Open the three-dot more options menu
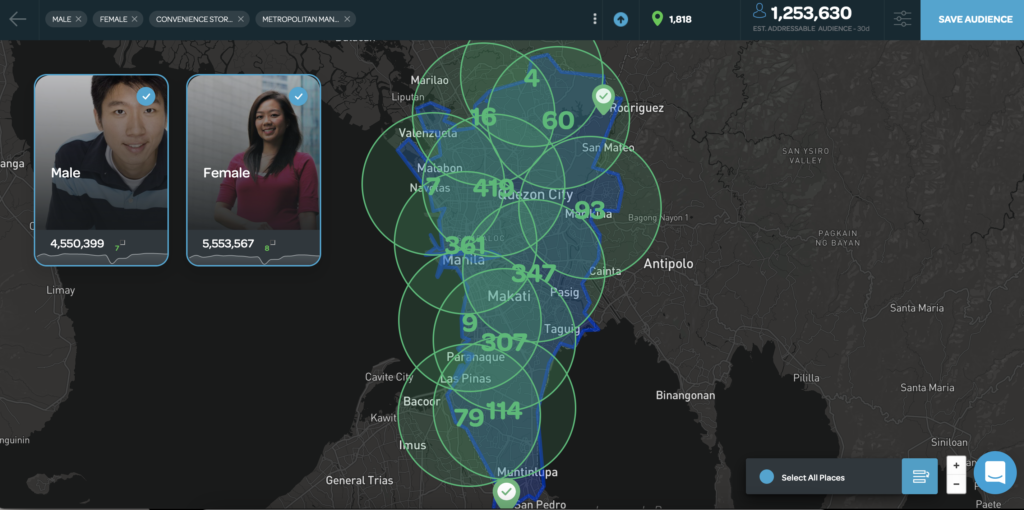This screenshot has width=1024, height=510. pyautogui.click(x=594, y=19)
